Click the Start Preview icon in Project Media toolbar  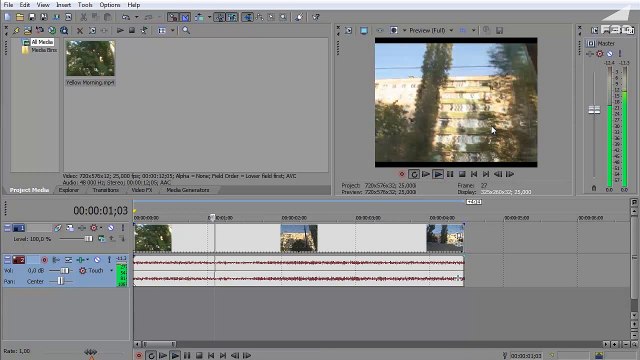tap(120, 31)
